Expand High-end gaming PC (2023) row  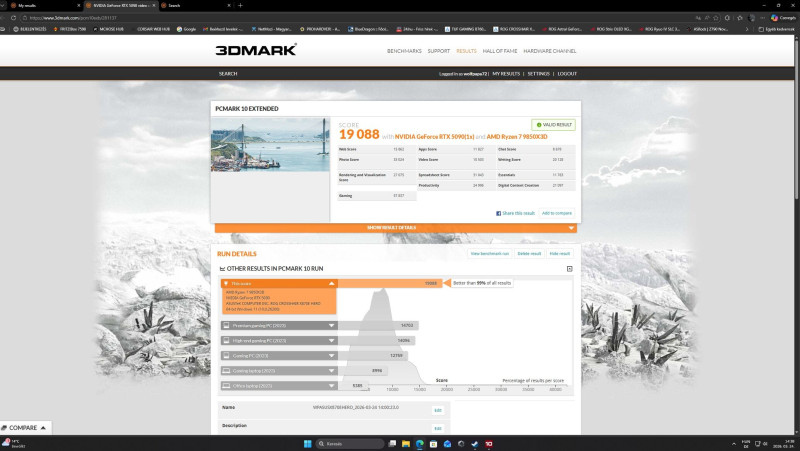pyautogui.click(x=279, y=340)
